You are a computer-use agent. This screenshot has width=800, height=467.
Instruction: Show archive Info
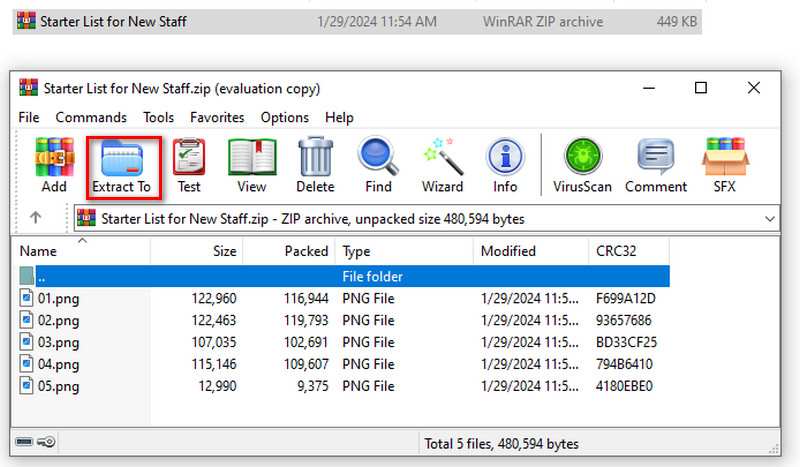tap(505, 156)
